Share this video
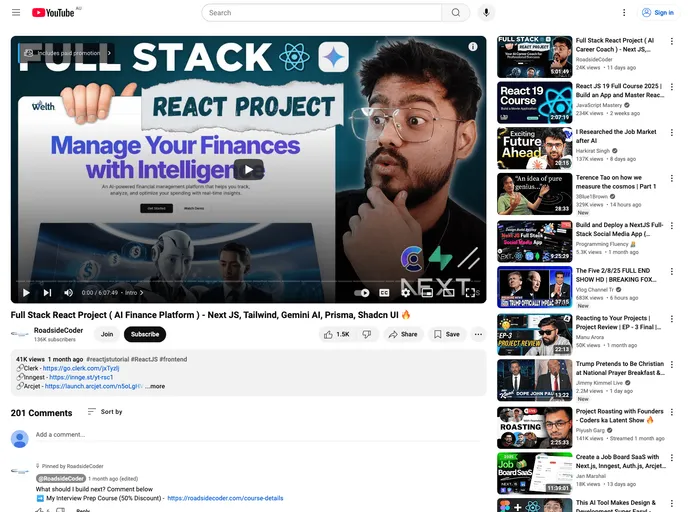 pos(403,334)
